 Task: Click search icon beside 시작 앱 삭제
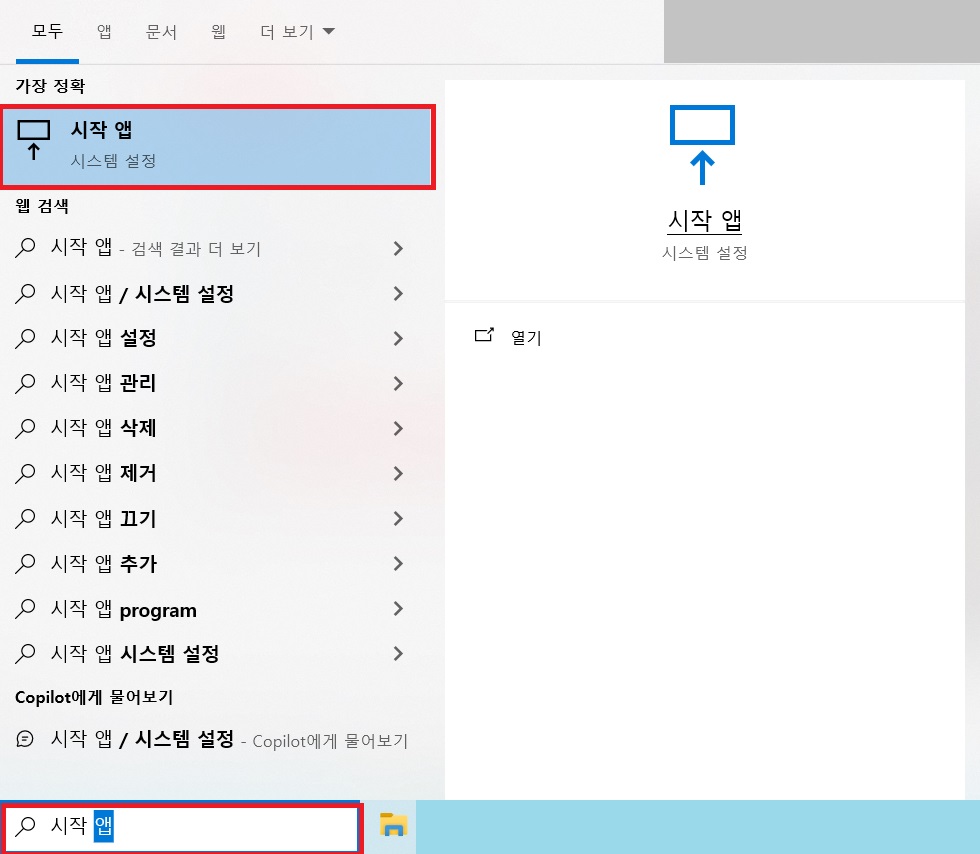point(25,428)
